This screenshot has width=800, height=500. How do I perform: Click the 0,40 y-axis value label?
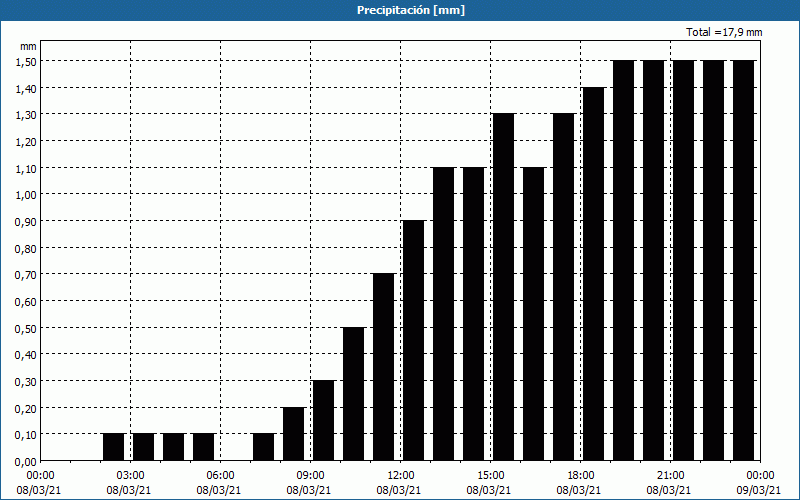pyautogui.click(x=26, y=355)
